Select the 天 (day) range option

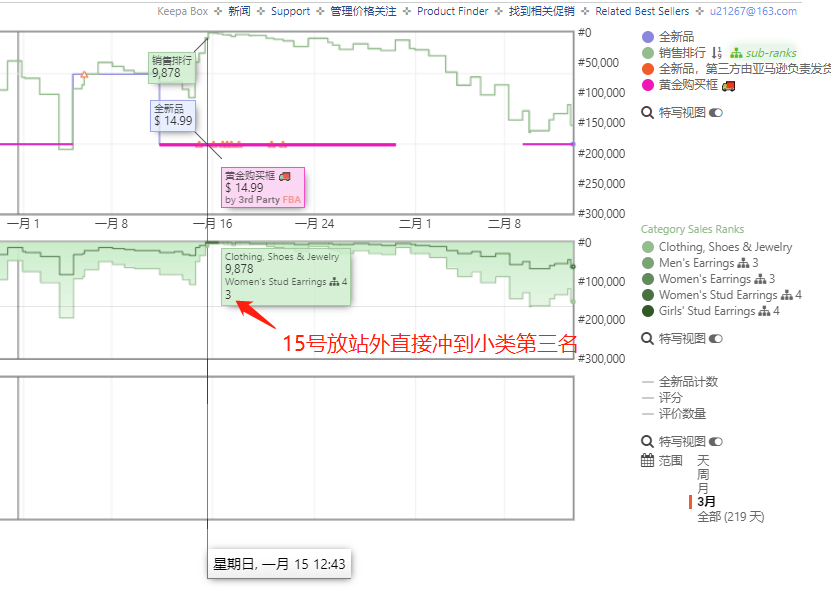(x=703, y=461)
